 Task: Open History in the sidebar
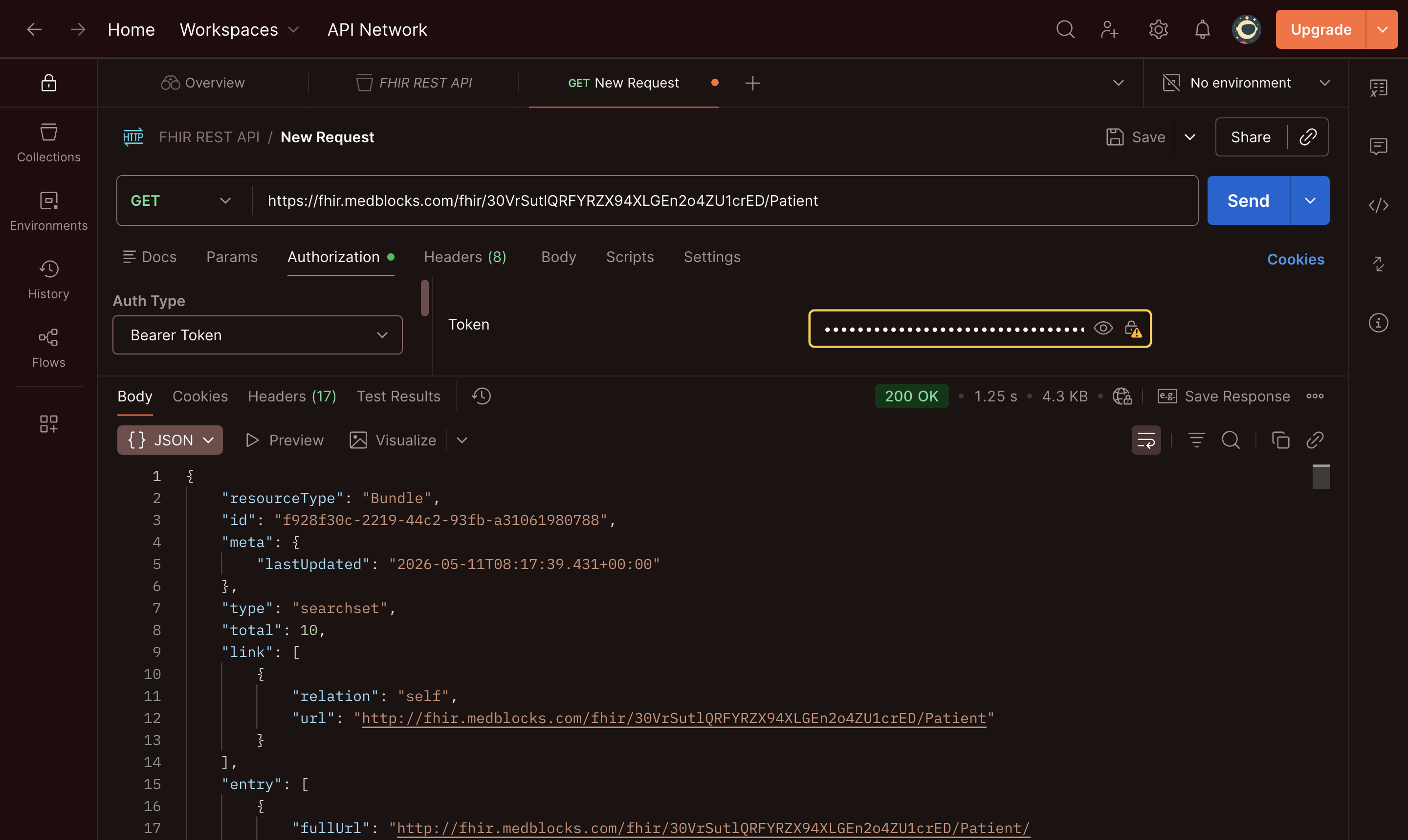click(x=49, y=280)
